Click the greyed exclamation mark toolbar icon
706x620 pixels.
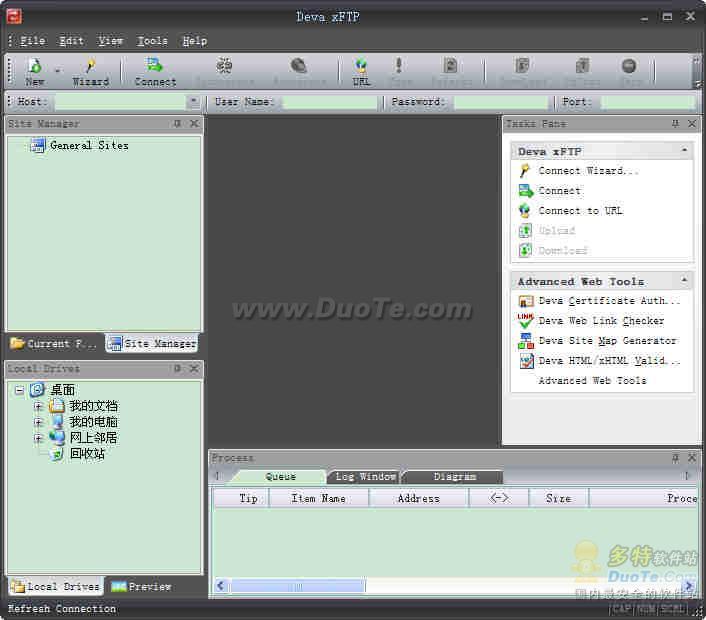[x=398, y=66]
